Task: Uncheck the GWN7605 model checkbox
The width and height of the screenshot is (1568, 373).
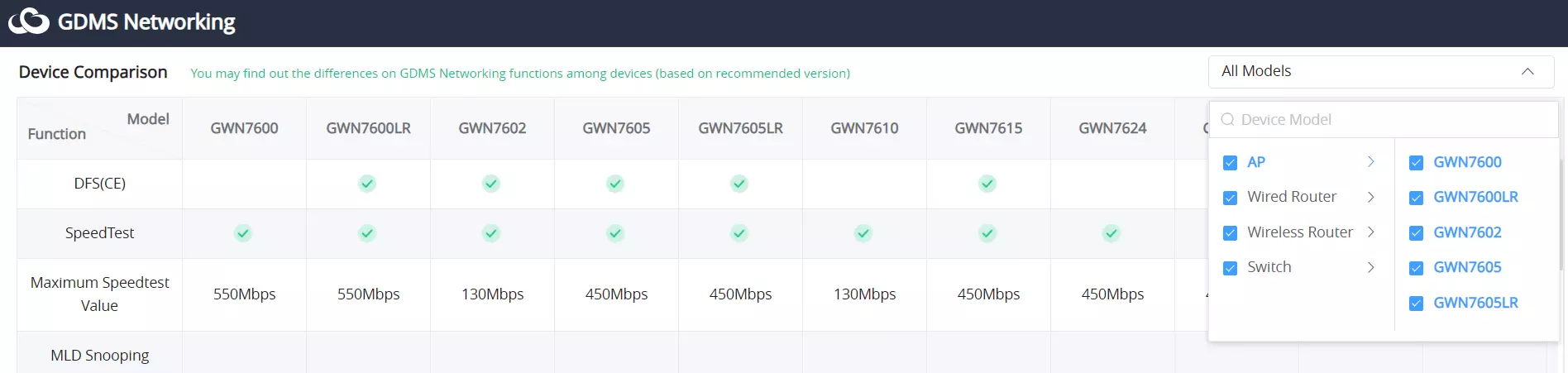Action: click(x=1416, y=268)
